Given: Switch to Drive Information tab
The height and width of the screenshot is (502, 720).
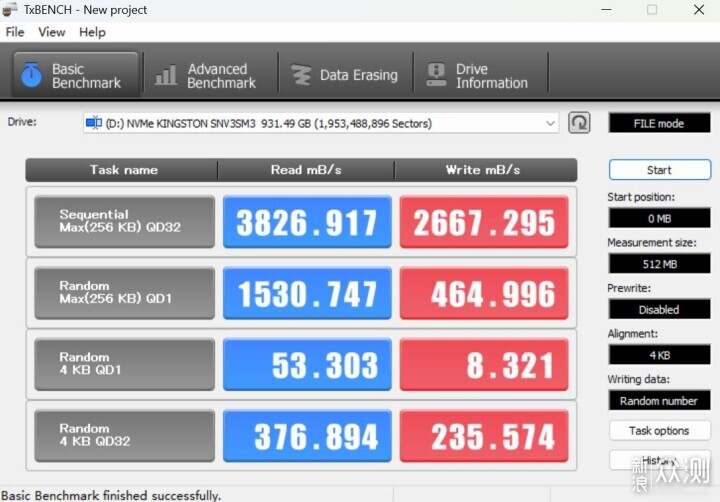Looking at the screenshot, I should [481, 75].
